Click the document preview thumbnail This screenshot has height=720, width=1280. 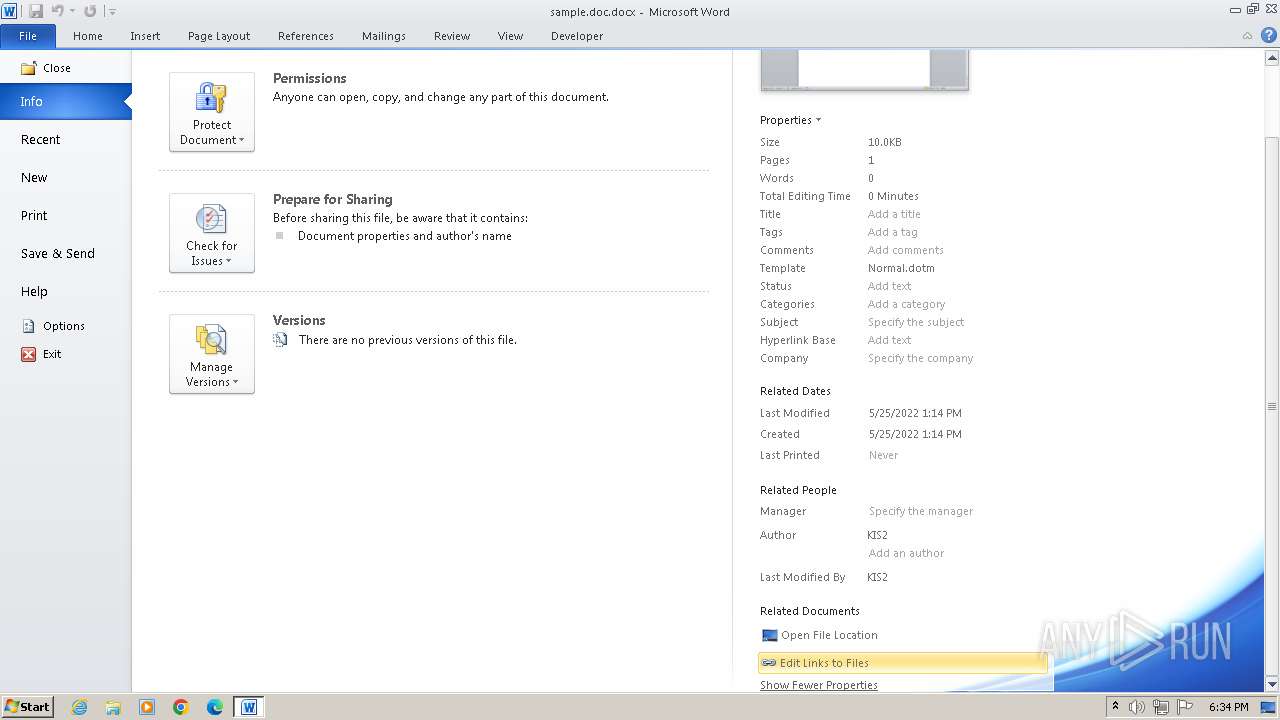[864, 69]
